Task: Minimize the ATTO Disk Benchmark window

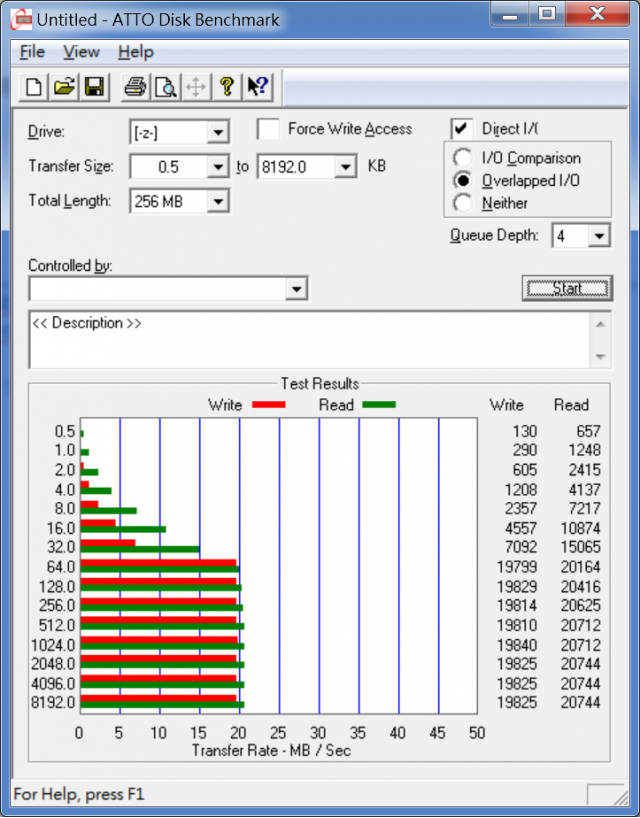Action: click(510, 14)
